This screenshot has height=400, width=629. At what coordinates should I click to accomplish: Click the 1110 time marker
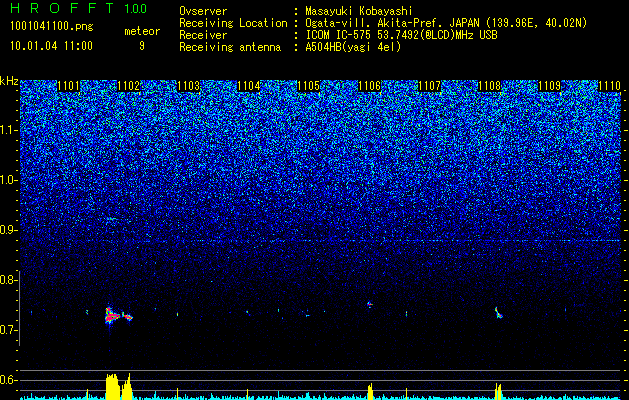click(610, 86)
